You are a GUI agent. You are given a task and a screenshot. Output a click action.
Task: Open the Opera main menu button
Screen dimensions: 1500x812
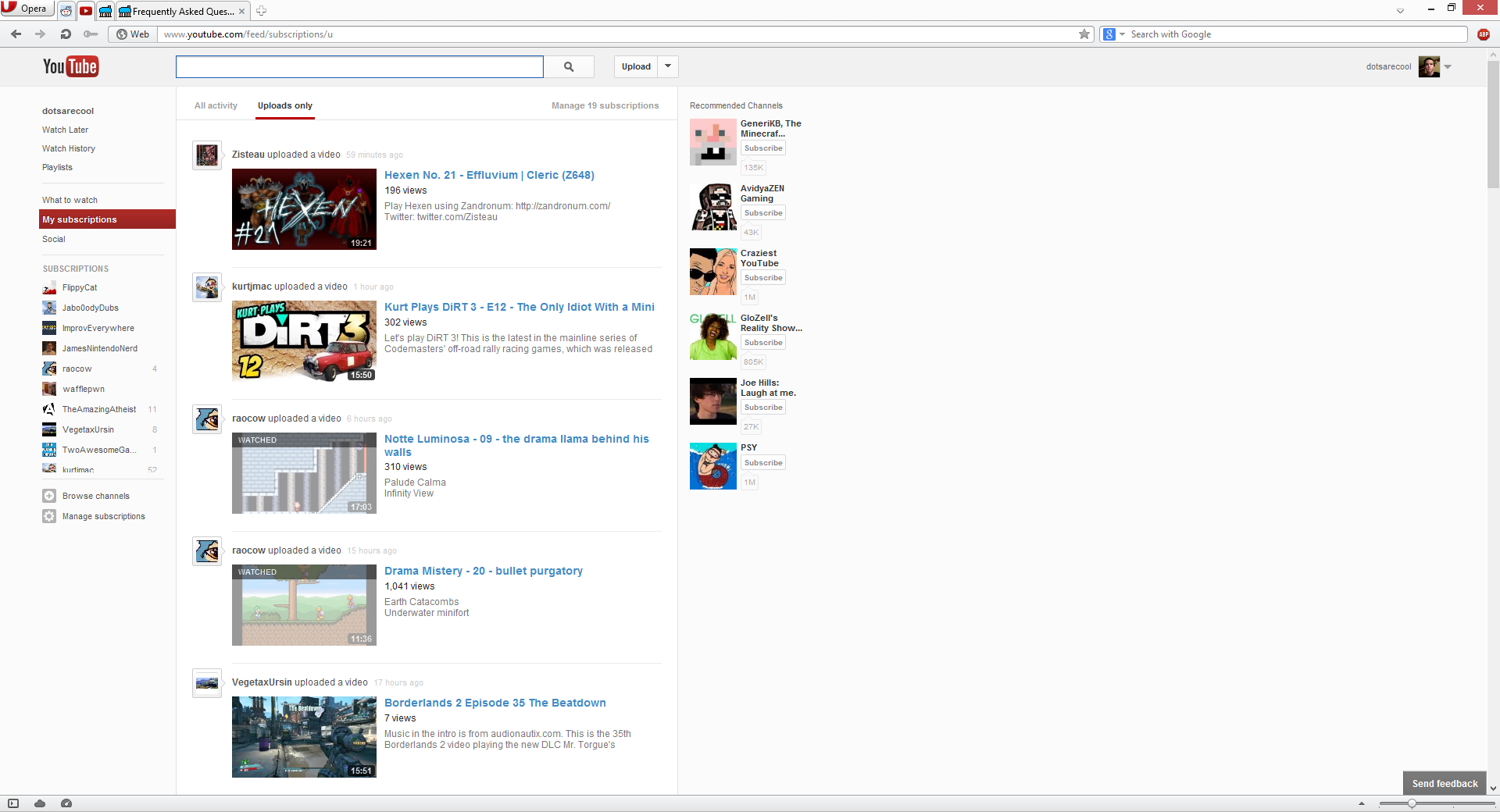pyautogui.click(x=27, y=9)
